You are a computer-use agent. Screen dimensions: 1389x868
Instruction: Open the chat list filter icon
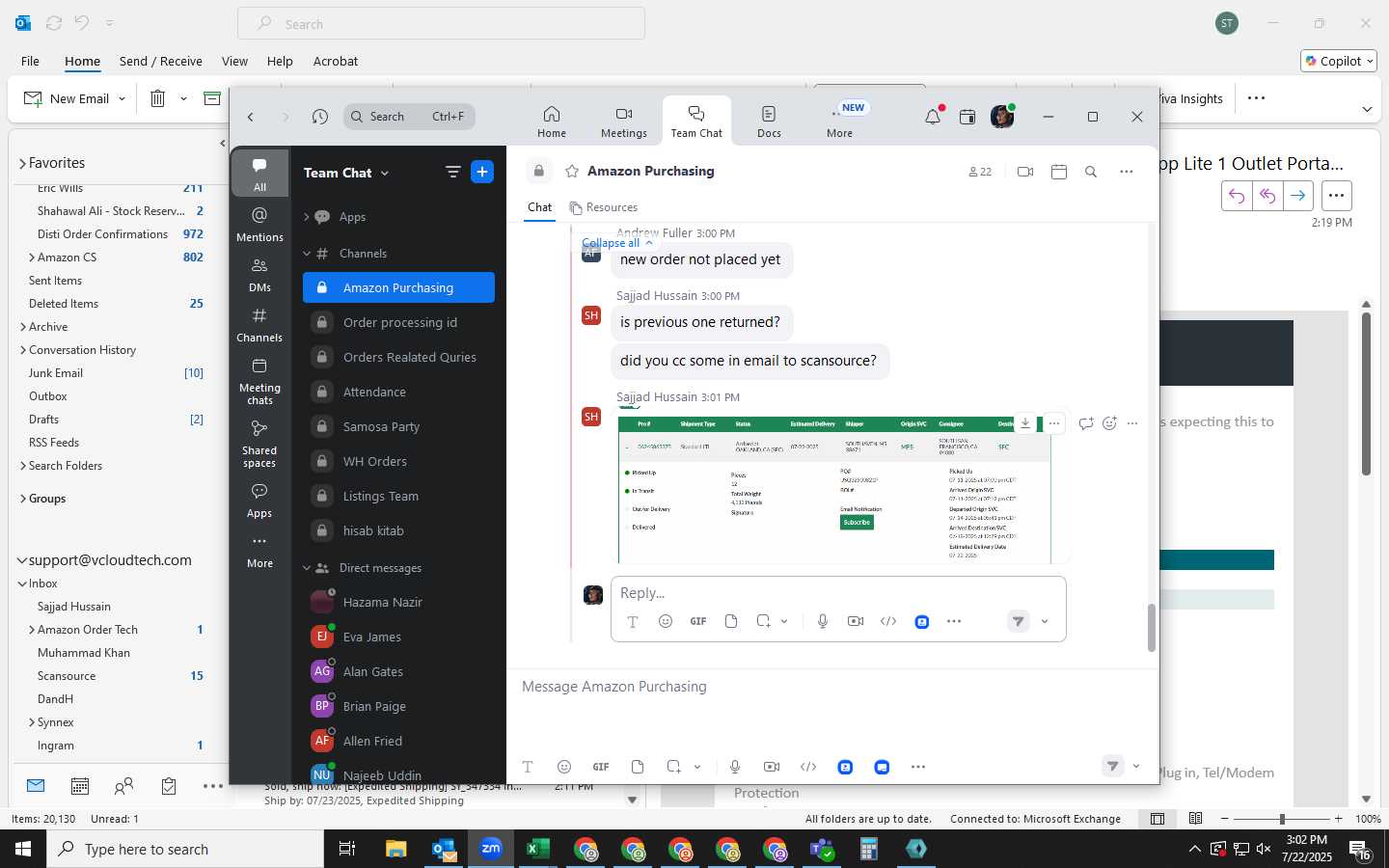(452, 172)
